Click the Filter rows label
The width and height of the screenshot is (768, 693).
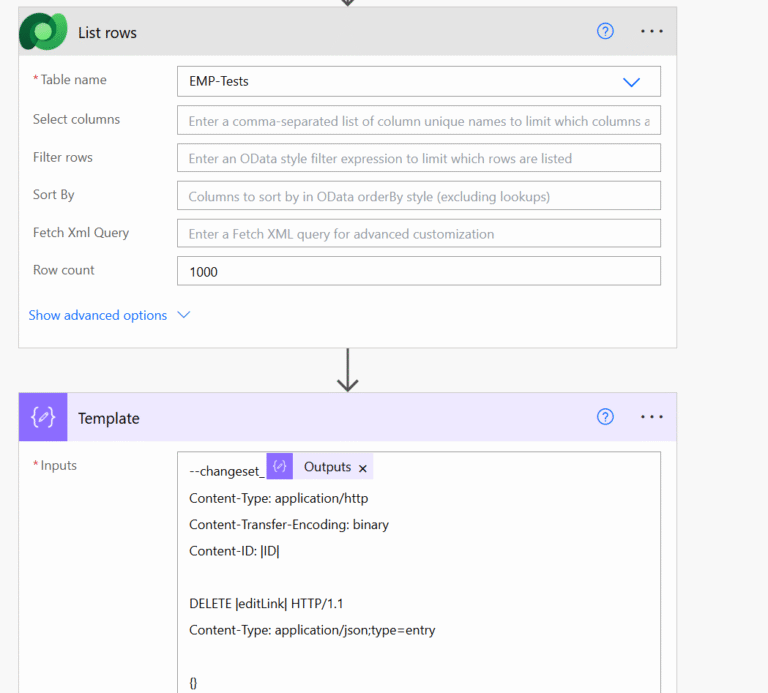point(63,157)
